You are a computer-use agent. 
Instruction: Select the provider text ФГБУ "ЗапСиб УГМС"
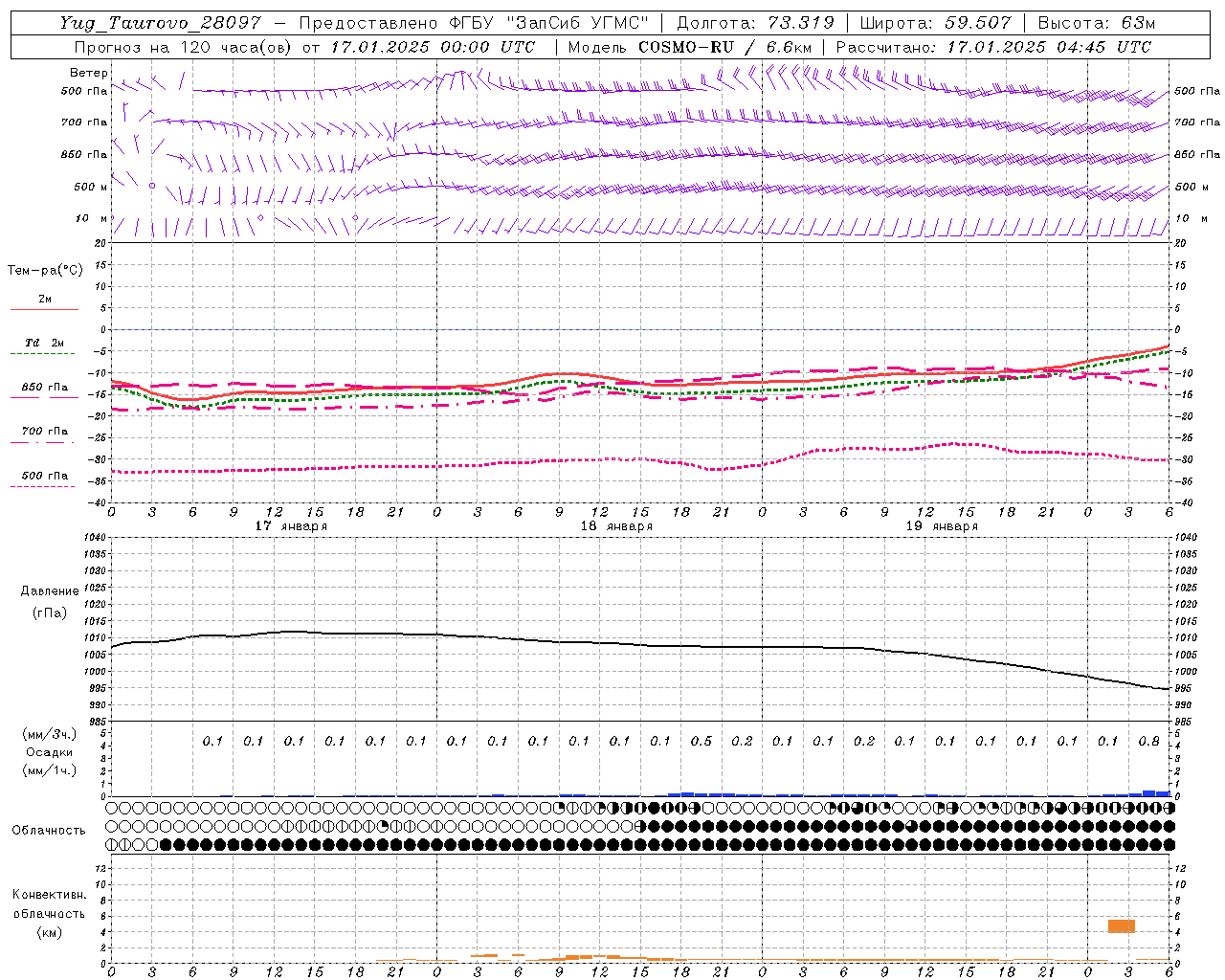(547, 24)
